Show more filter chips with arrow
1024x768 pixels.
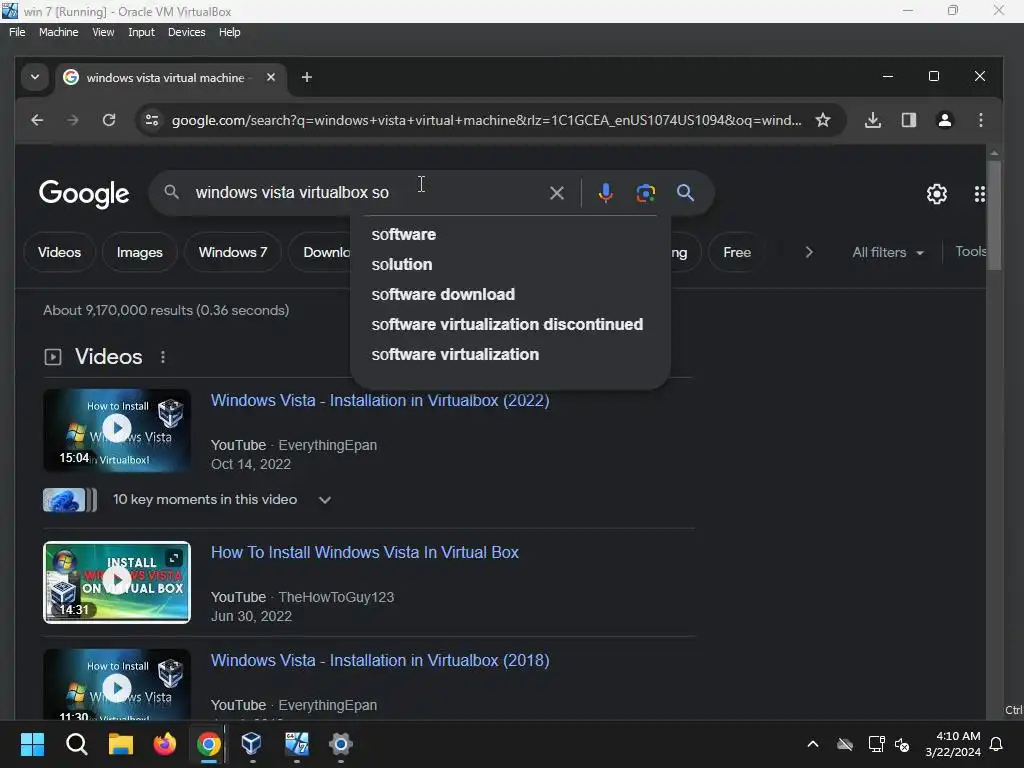tap(808, 252)
